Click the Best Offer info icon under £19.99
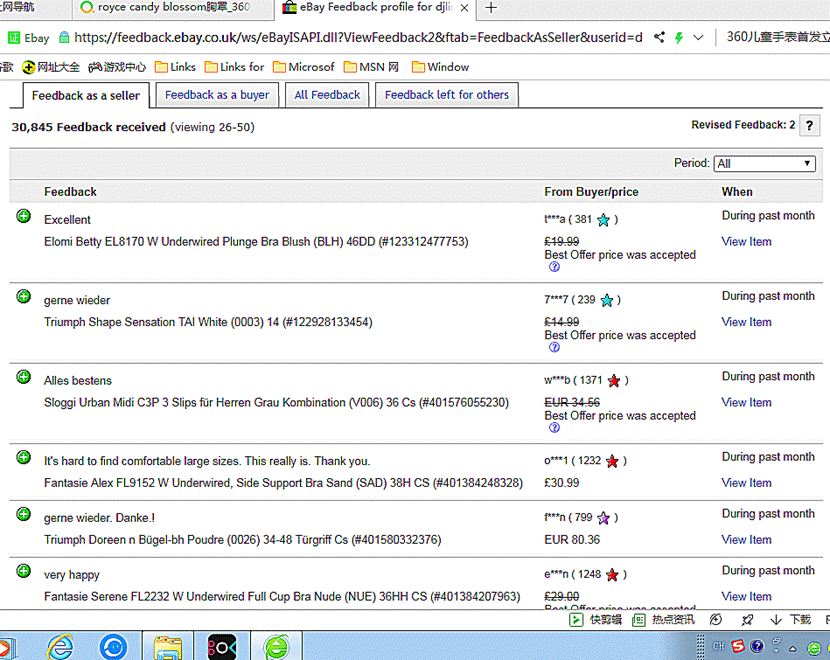The image size is (830, 660). click(x=554, y=268)
